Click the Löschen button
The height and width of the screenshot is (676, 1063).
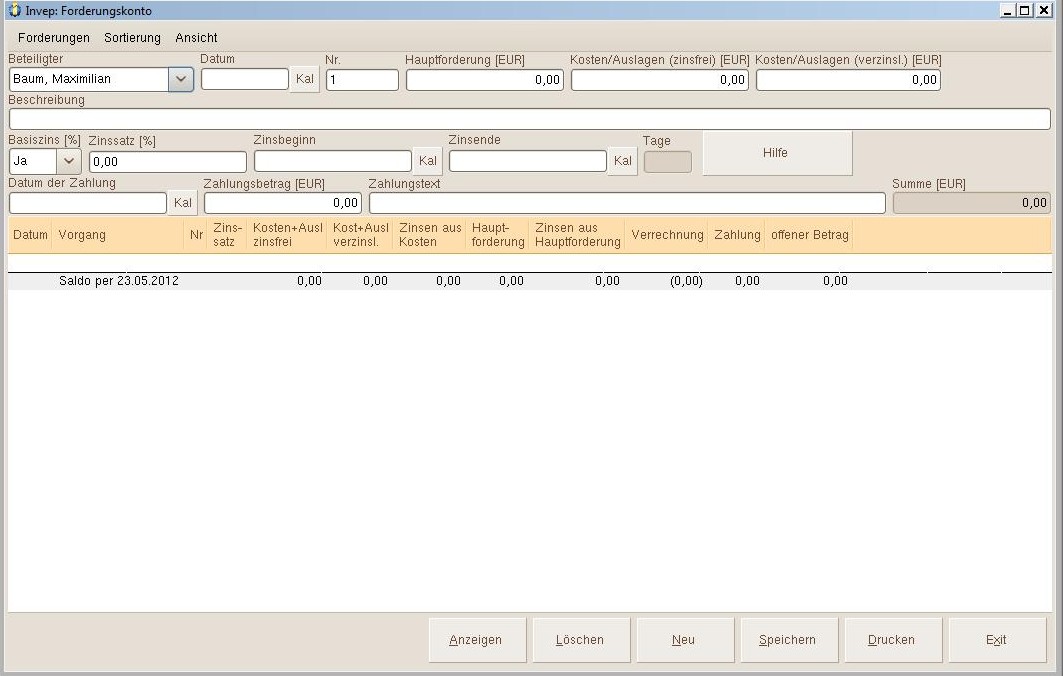[x=580, y=640]
